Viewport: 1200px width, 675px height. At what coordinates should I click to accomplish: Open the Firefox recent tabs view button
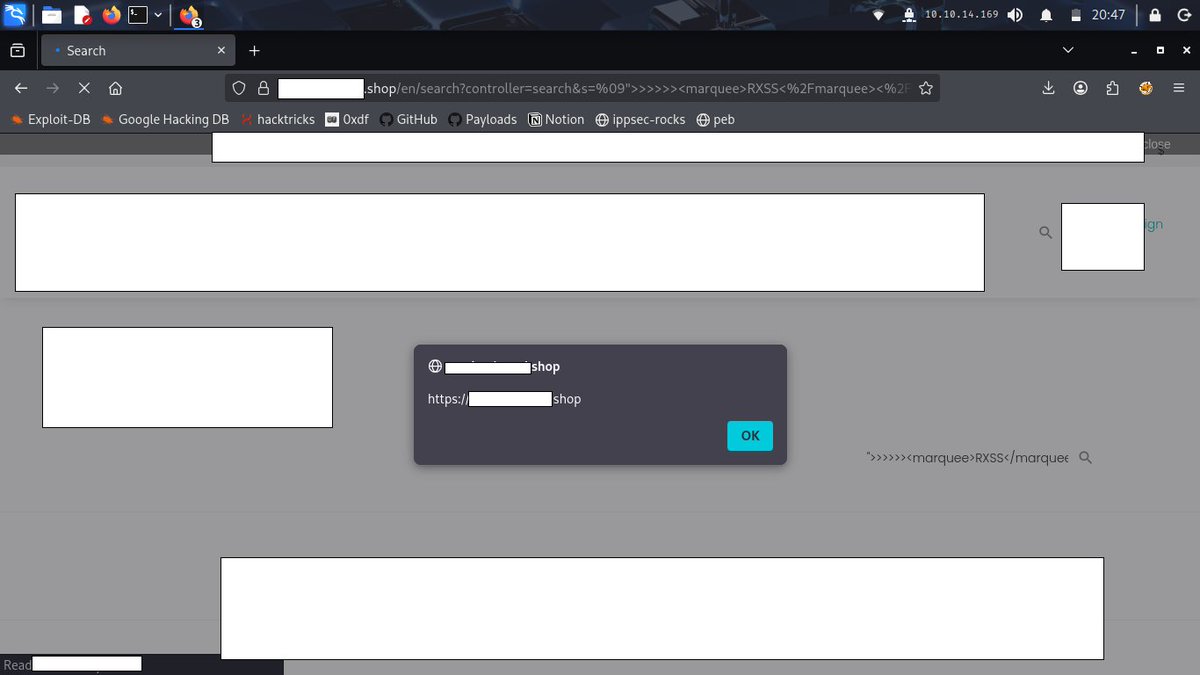click(x=17, y=50)
